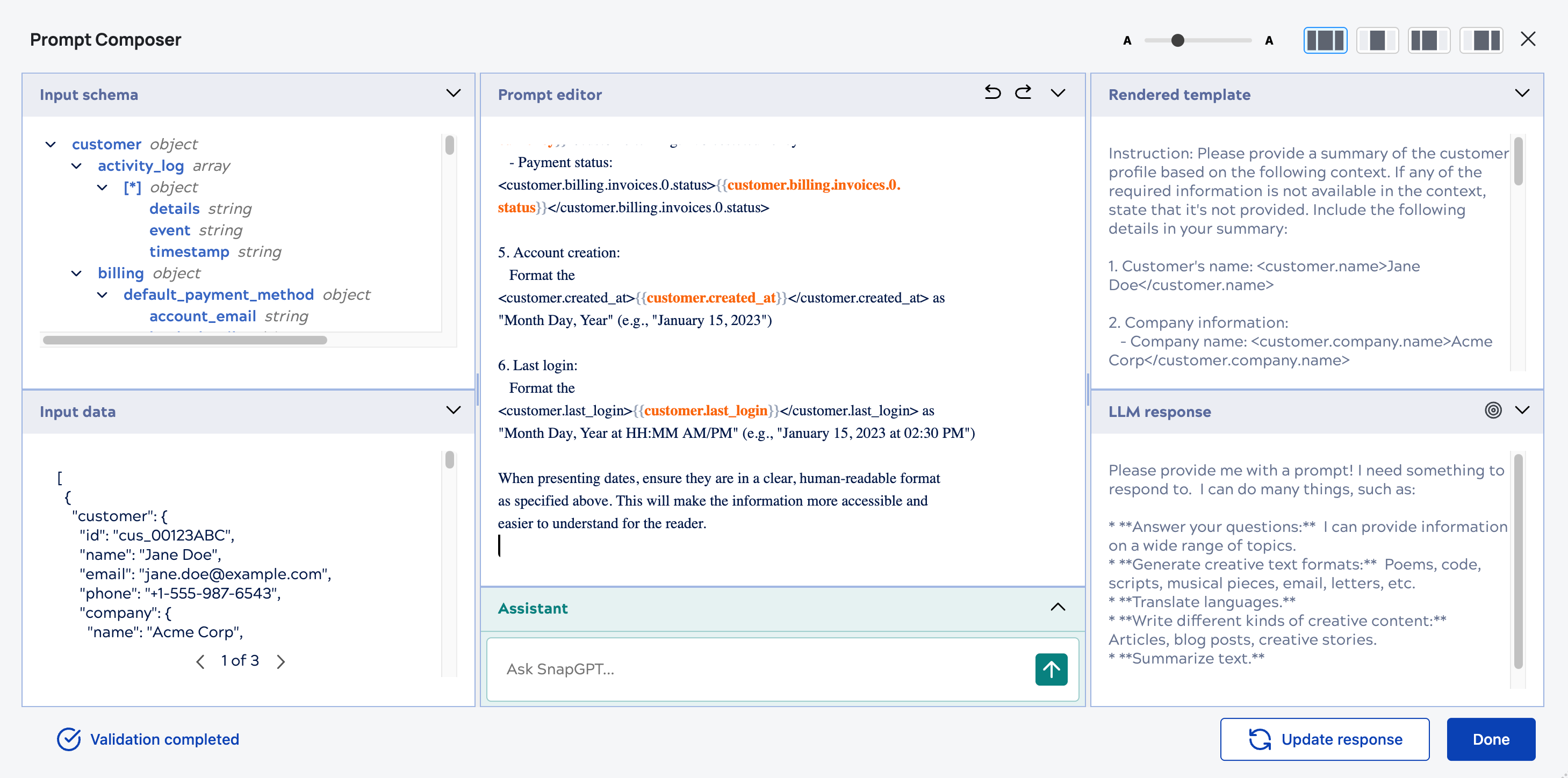Adjust the font size slider
Viewport: 1568px width, 778px height.
tap(1177, 41)
